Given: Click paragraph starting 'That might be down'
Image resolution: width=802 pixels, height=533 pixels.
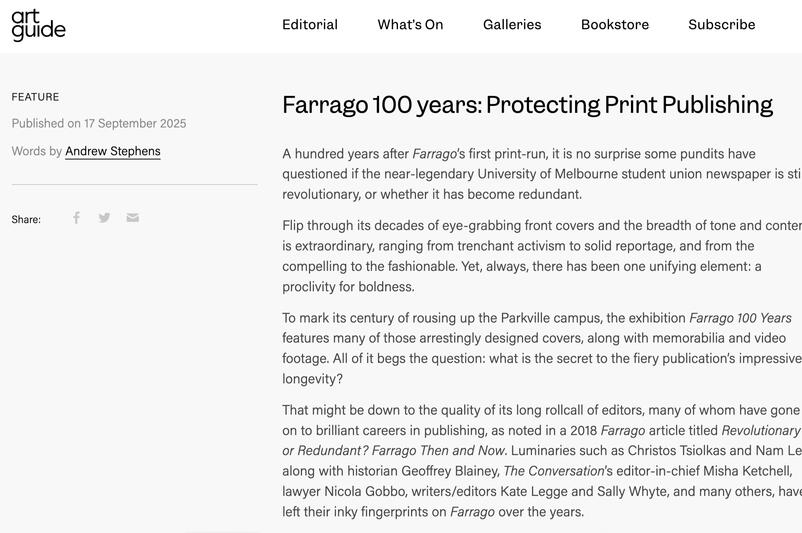Looking at the screenshot, I should tap(542, 461).
